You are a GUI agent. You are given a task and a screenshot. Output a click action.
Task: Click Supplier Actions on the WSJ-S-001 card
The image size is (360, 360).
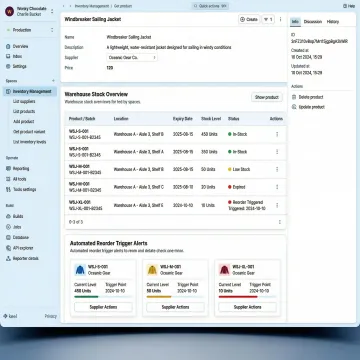click(103, 307)
